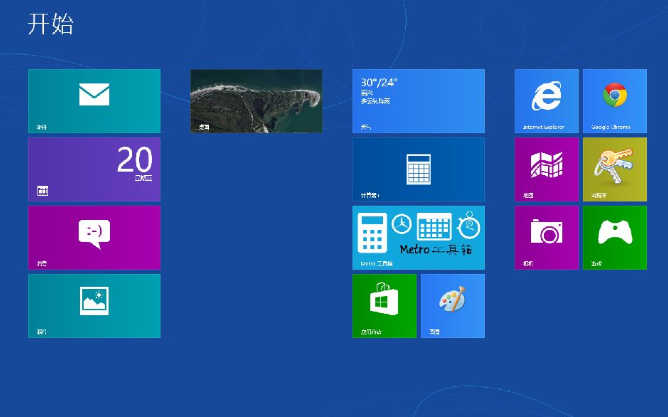Launch the Messaging tile with smiley bubble
The height and width of the screenshot is (417, 668).
point(94,238)
